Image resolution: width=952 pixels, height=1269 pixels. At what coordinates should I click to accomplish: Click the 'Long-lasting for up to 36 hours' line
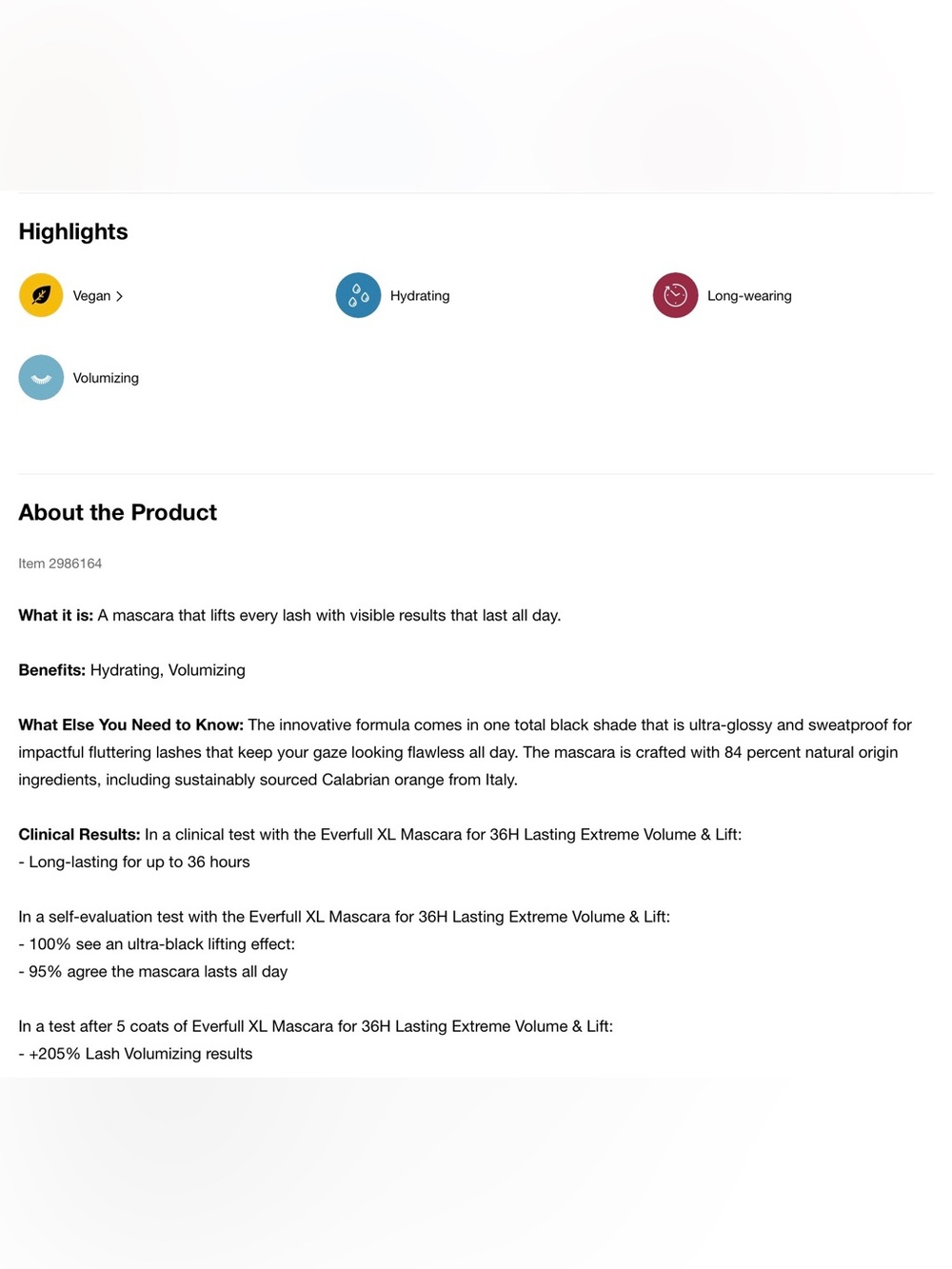(134, 862)
